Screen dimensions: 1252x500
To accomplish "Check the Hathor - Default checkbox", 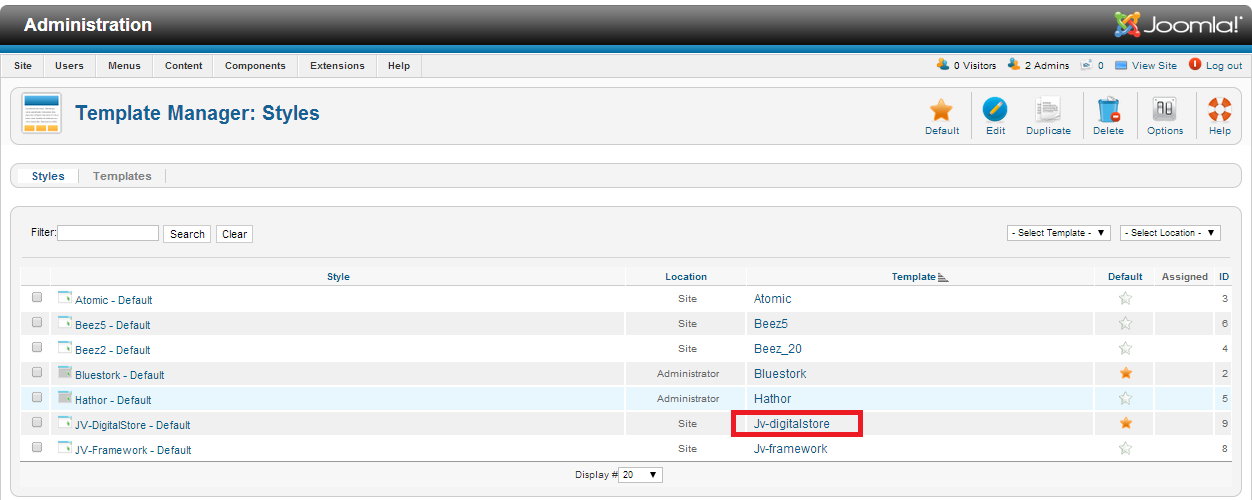I will (x=37, y=397).
